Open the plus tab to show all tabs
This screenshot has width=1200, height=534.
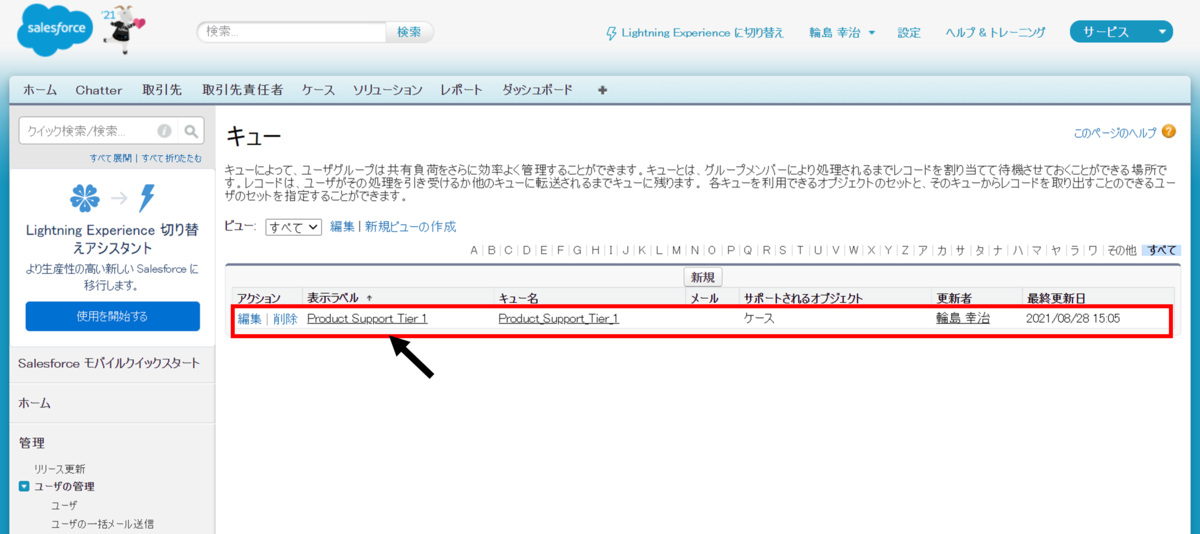[602, 90]
